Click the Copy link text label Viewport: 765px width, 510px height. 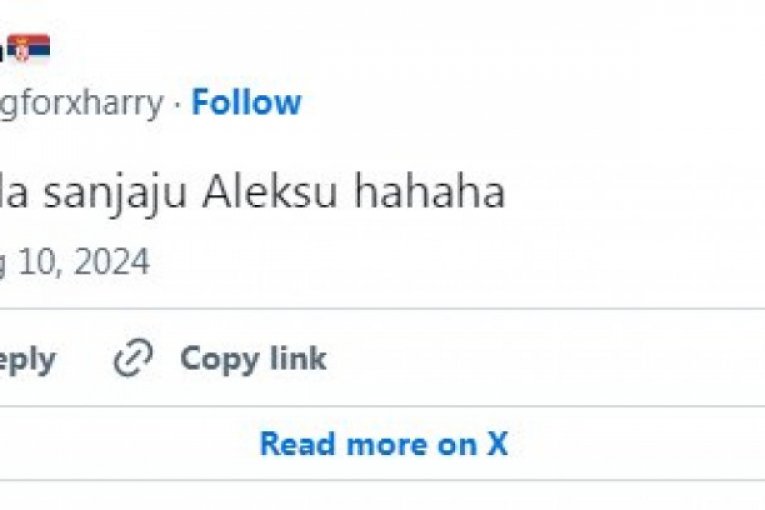[253, 359]
